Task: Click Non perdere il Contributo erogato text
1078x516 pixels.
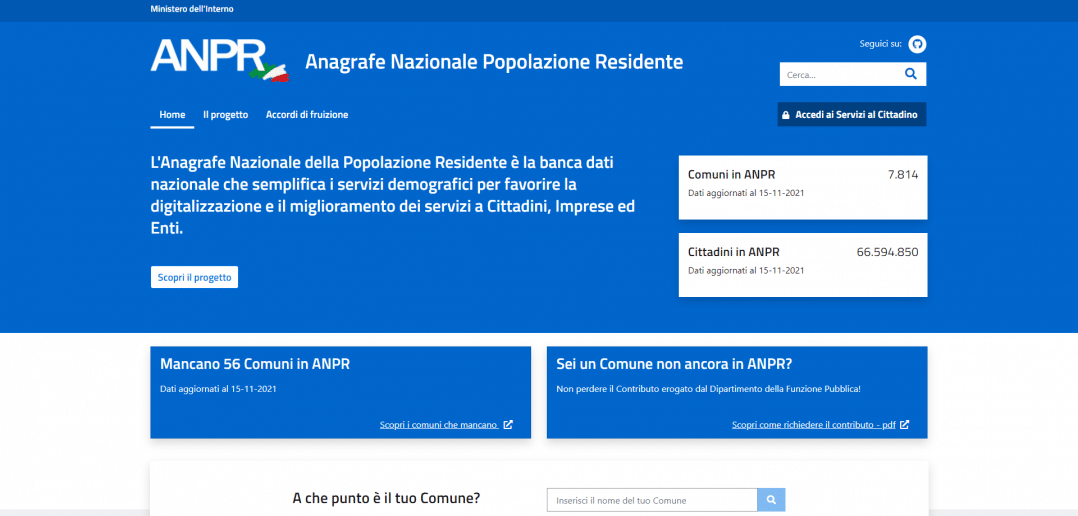Action: coord(708,389)
